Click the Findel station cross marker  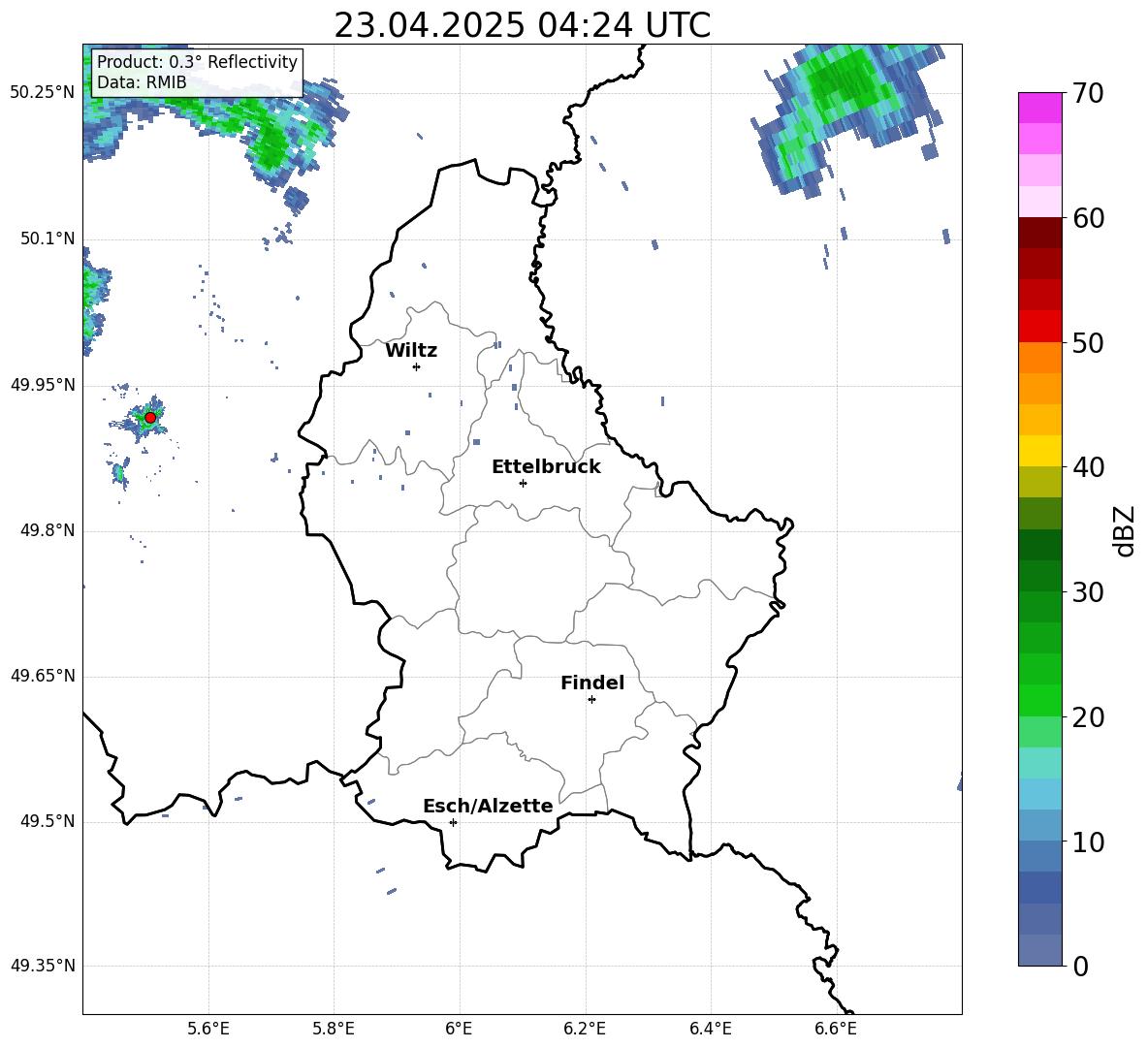click(591, 700)
